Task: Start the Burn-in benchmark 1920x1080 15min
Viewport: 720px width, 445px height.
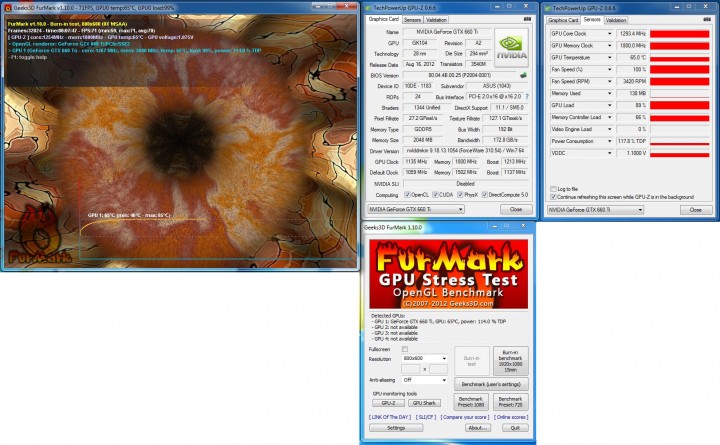Action: coord(510,361)
